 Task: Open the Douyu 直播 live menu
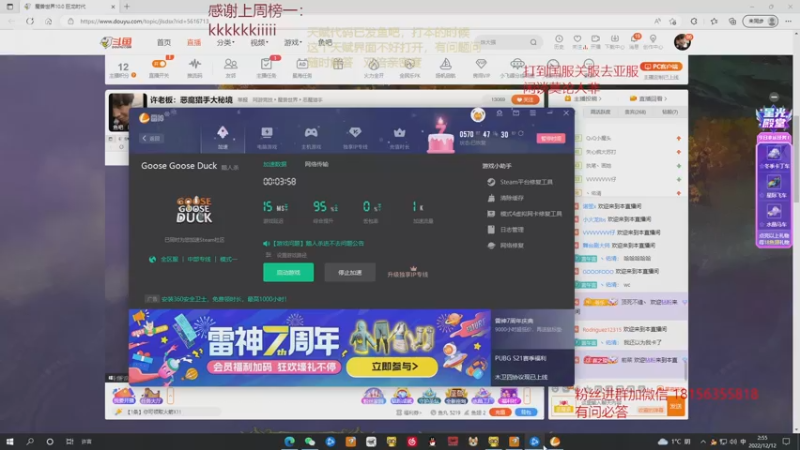tap(194, 42)
